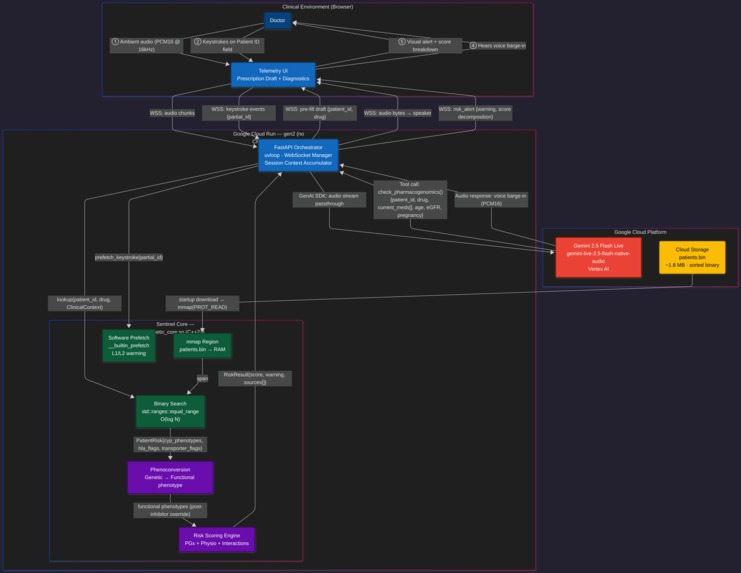Select the 'PatientRisk{cyp_phenotypes...}' edge label
The height and width of the screenshot is (573, 741).
(170, 445)
